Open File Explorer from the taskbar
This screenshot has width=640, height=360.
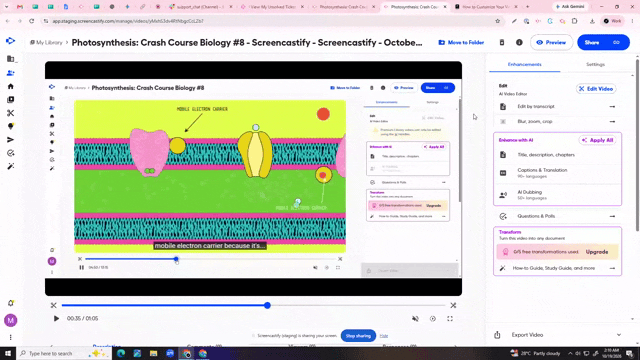coord(153,353)
